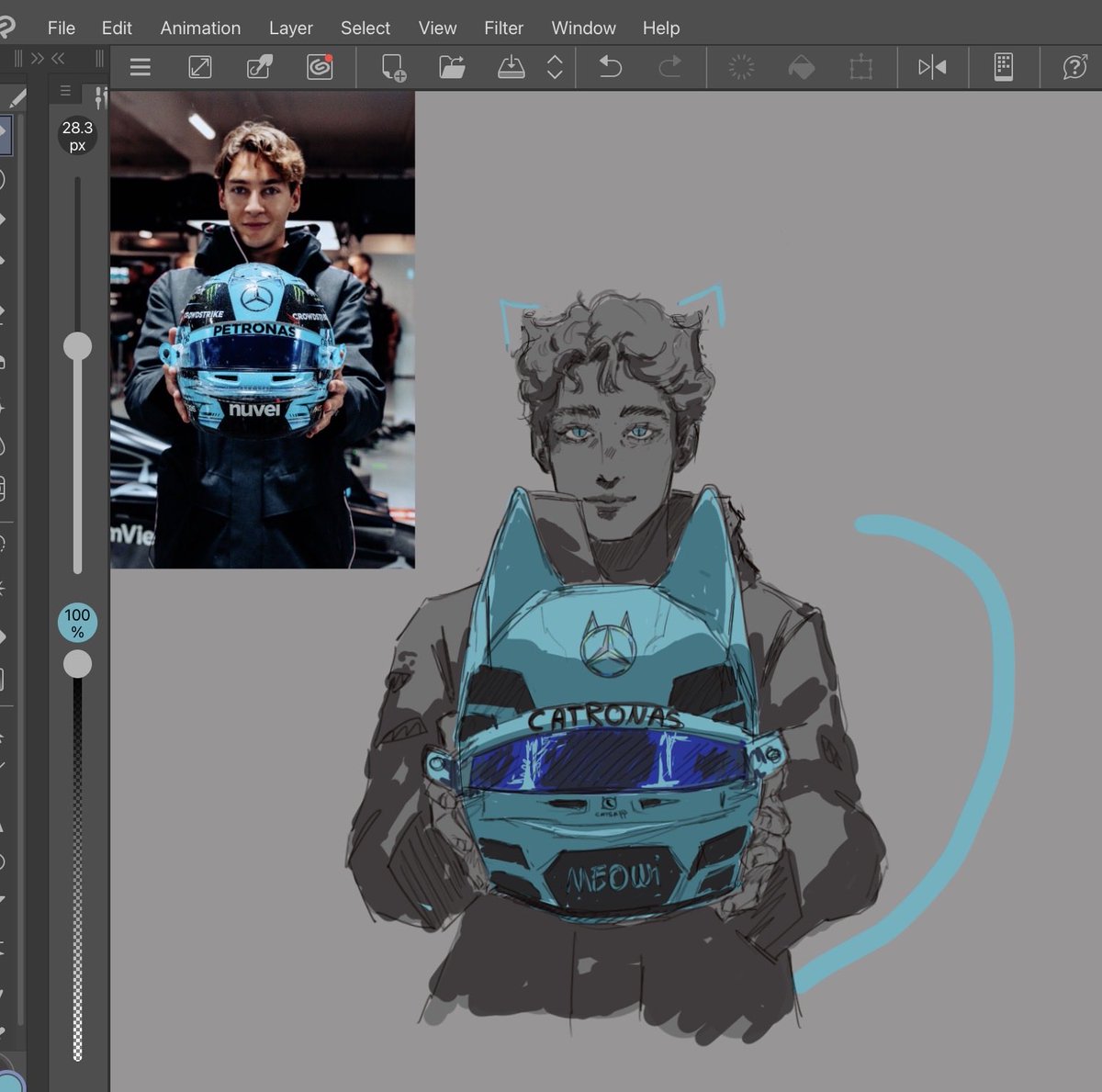The width and height of the screenshot is (1102, 1092).
Task: Click the reference photo of helmet
Action: (263, 330)
